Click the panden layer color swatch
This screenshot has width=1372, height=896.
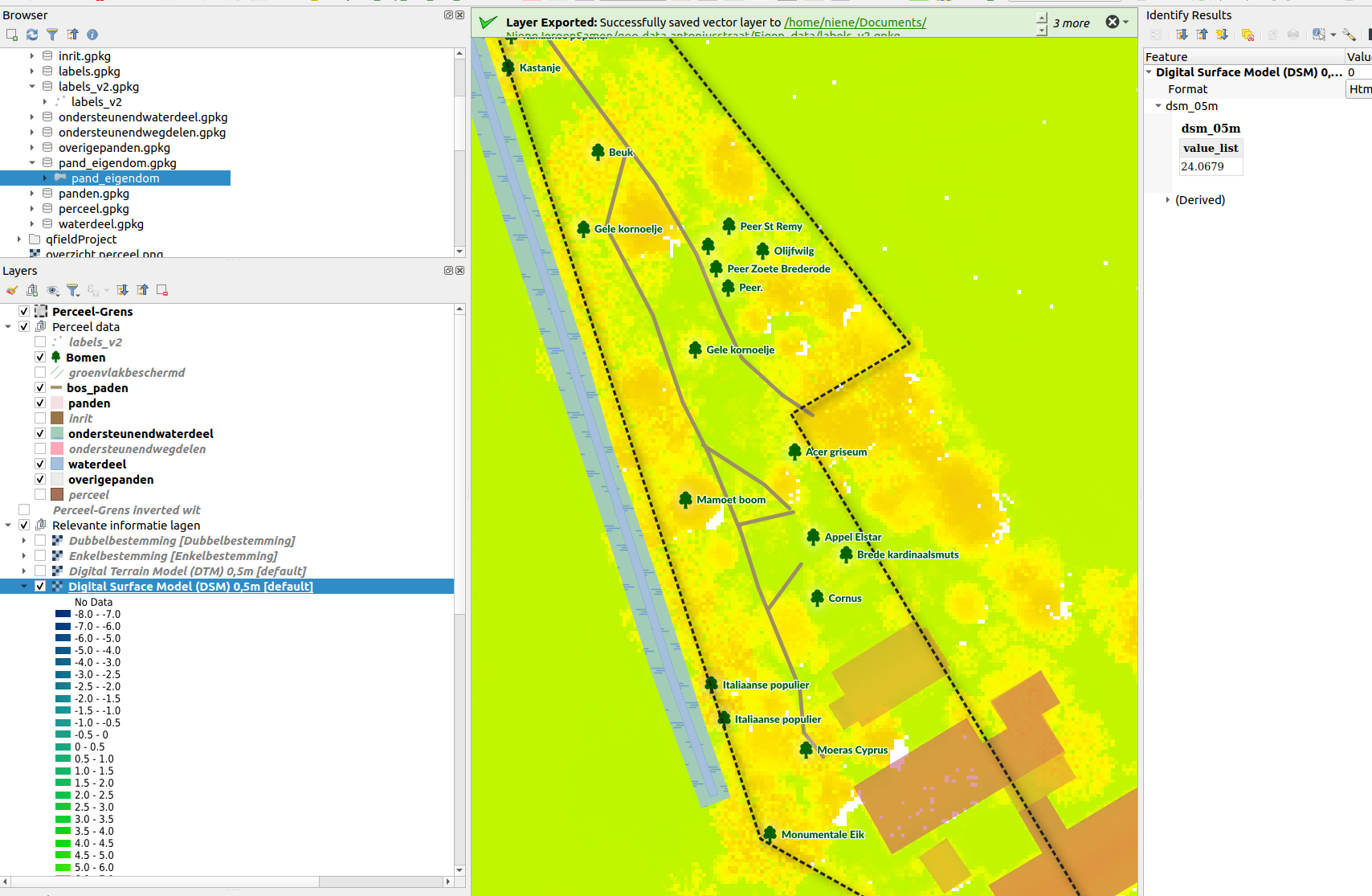click(57, 403)
